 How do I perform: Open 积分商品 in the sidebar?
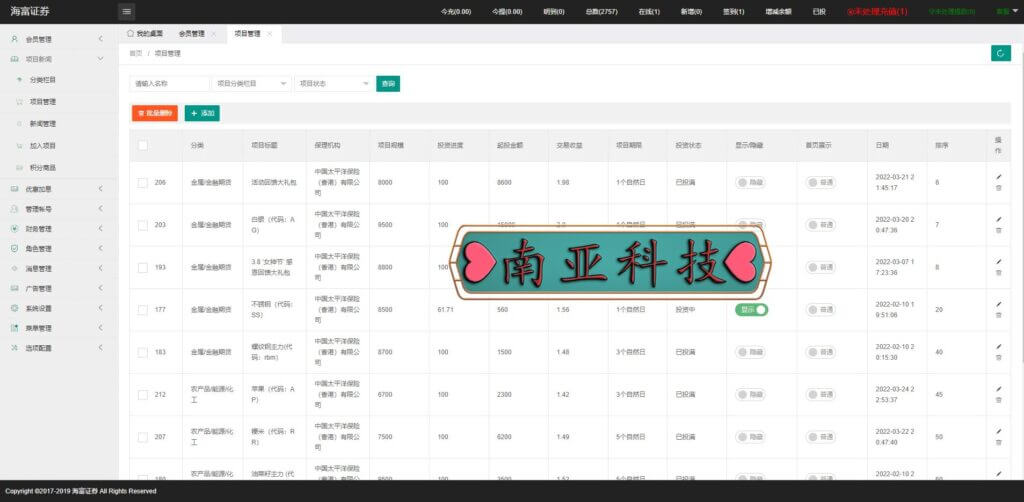42,168
